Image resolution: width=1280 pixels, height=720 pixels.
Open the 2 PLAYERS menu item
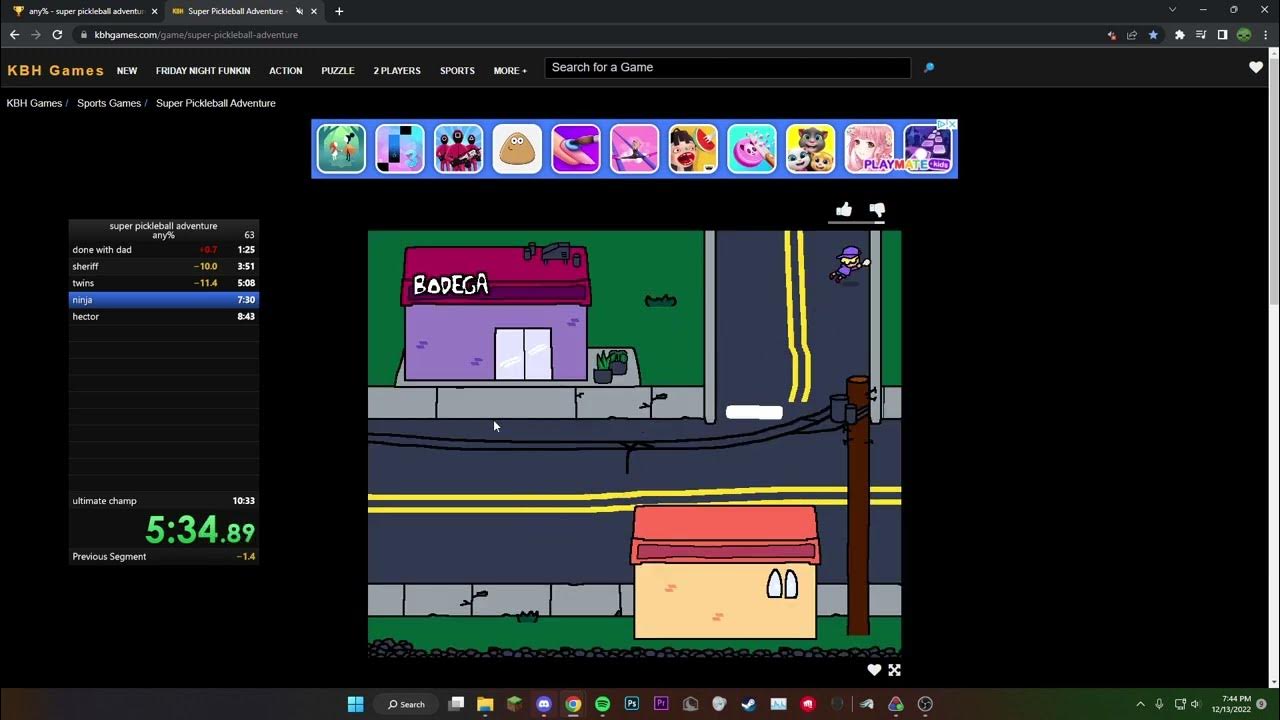tap(397, 71)
